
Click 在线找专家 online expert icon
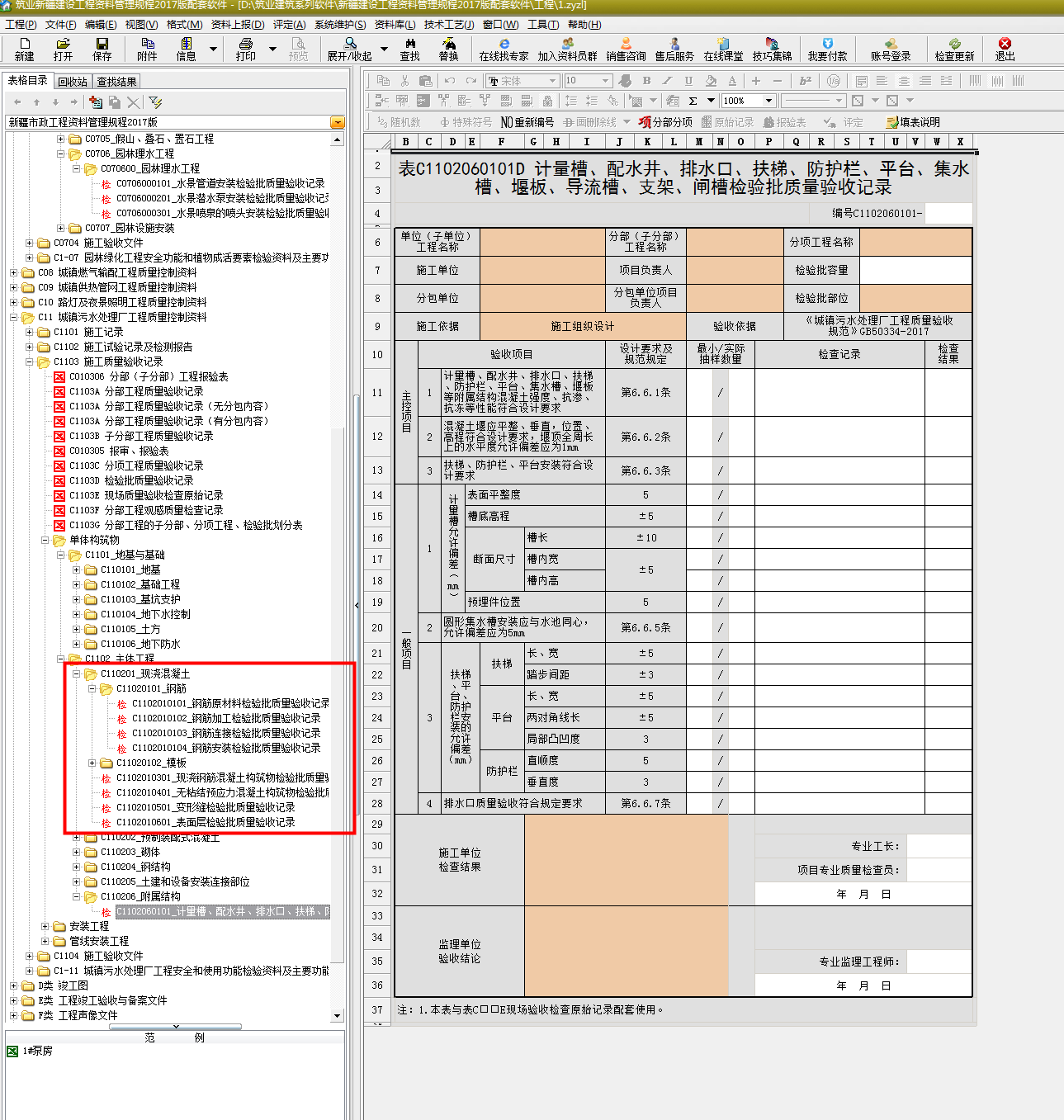point(504,49)
